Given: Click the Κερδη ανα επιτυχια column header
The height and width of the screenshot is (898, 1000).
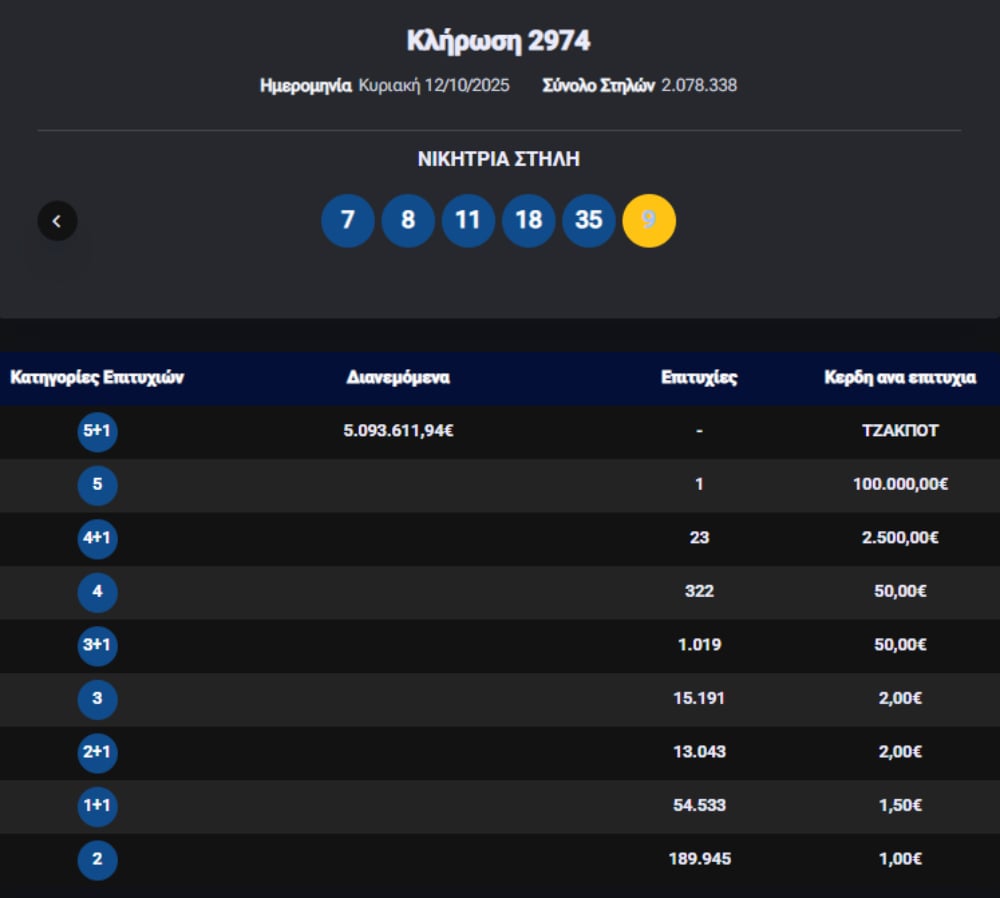Looking at the screenshot, I should (x=900, y=378).
